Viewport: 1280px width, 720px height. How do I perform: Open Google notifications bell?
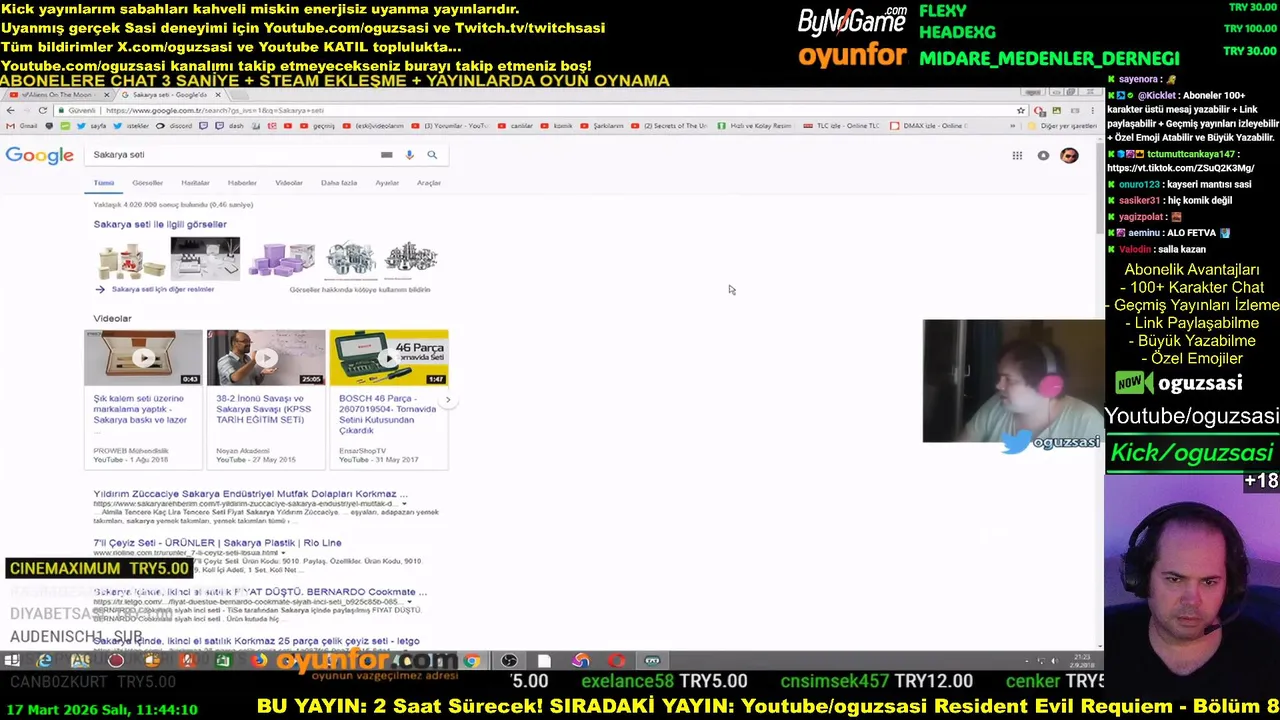[x=1043, y=155]
